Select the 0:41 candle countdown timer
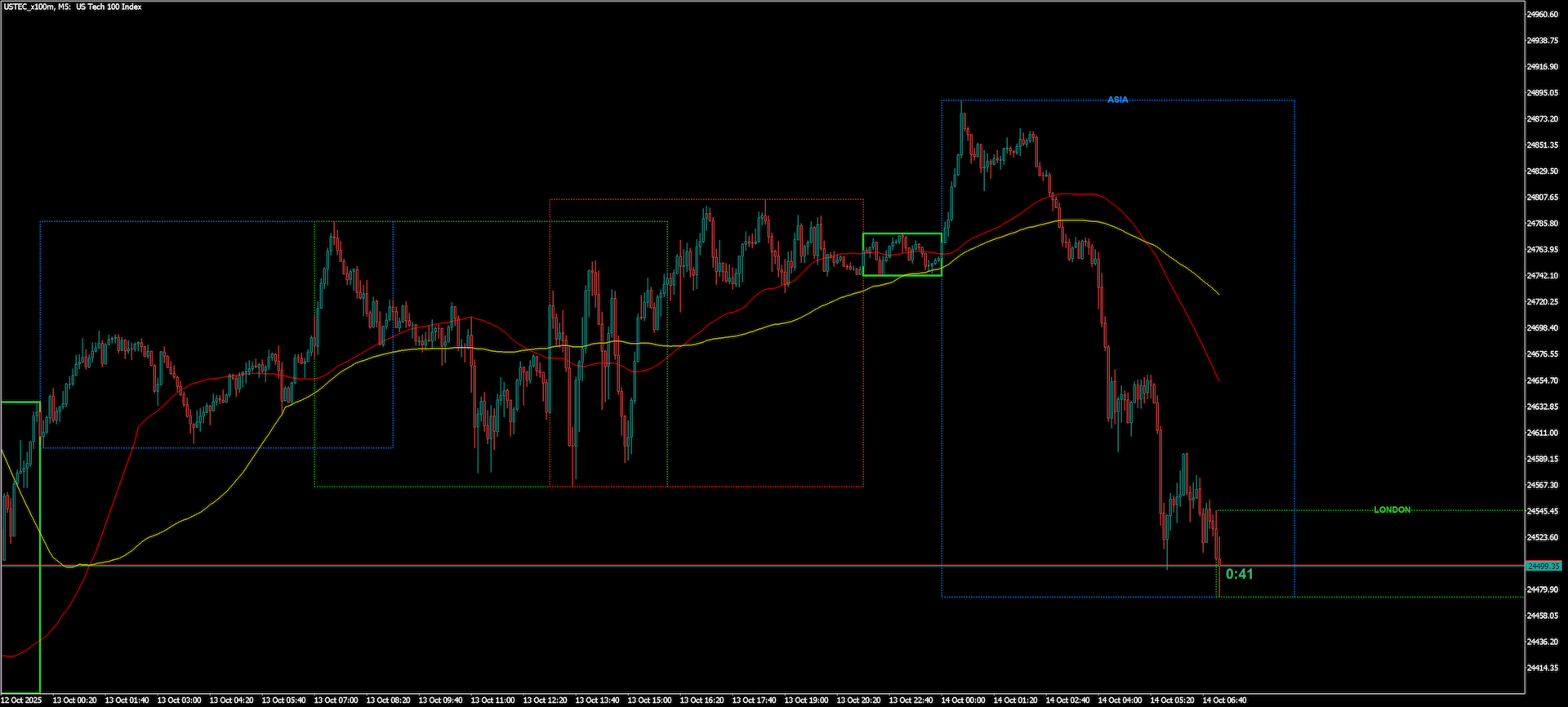Viewport: 1568px width, 707px height. click(x=1239, y=574)
